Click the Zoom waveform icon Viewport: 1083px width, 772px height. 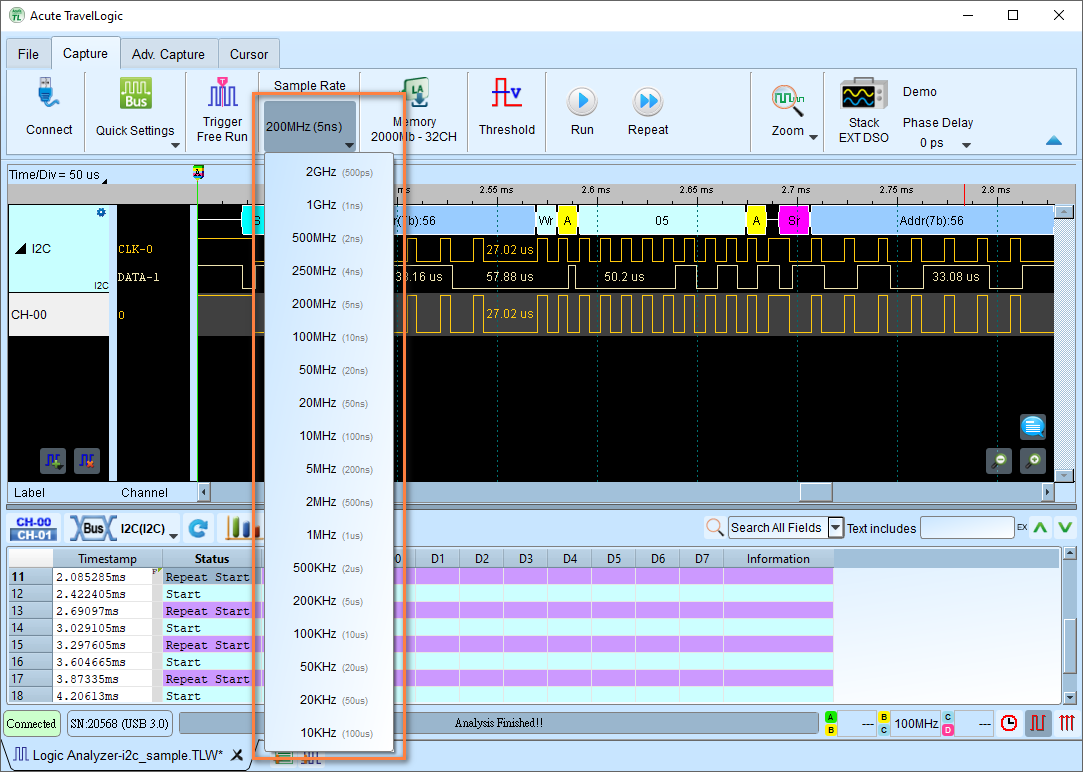(787, 101)
